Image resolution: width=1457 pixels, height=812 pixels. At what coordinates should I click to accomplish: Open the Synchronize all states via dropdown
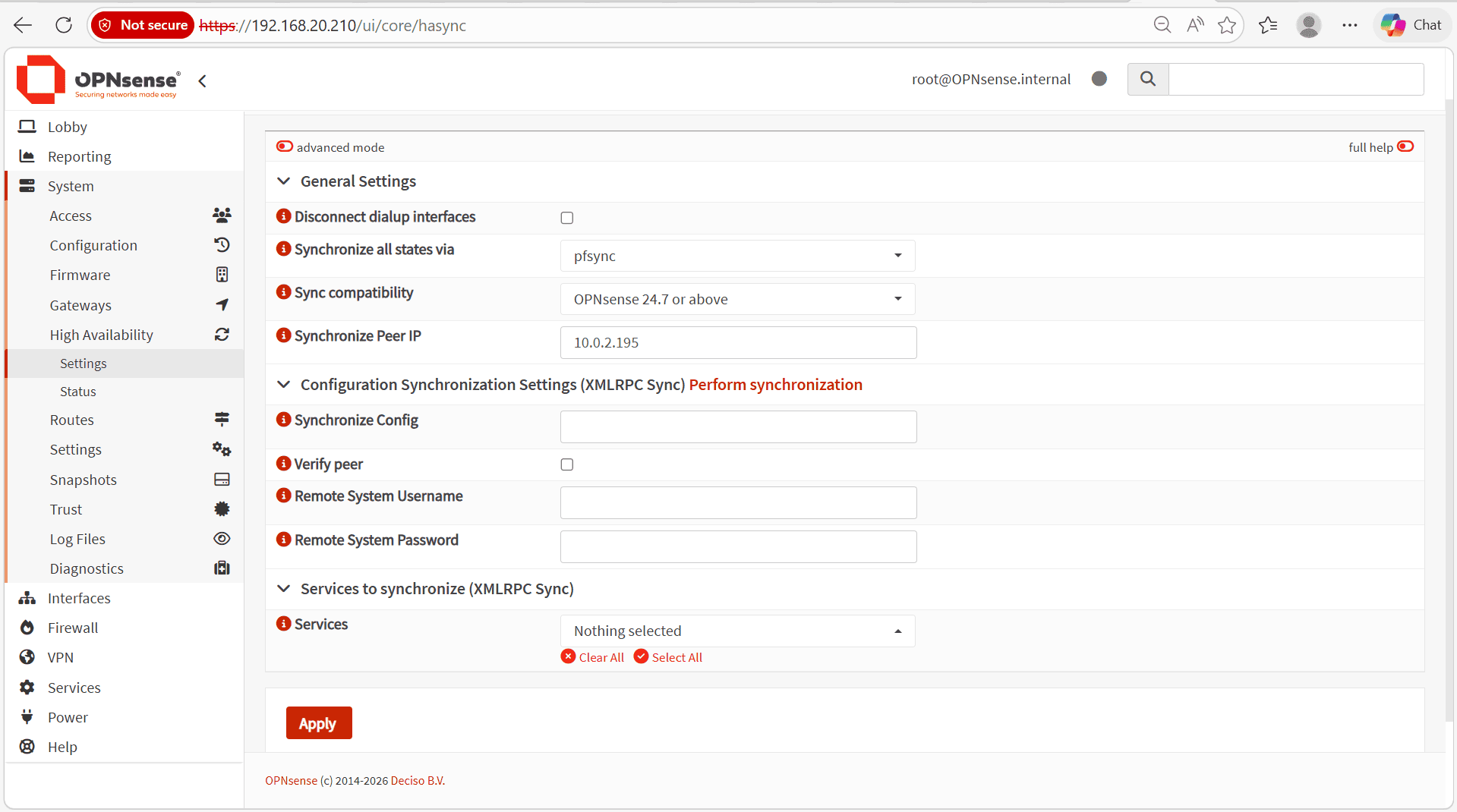point(738,256)
